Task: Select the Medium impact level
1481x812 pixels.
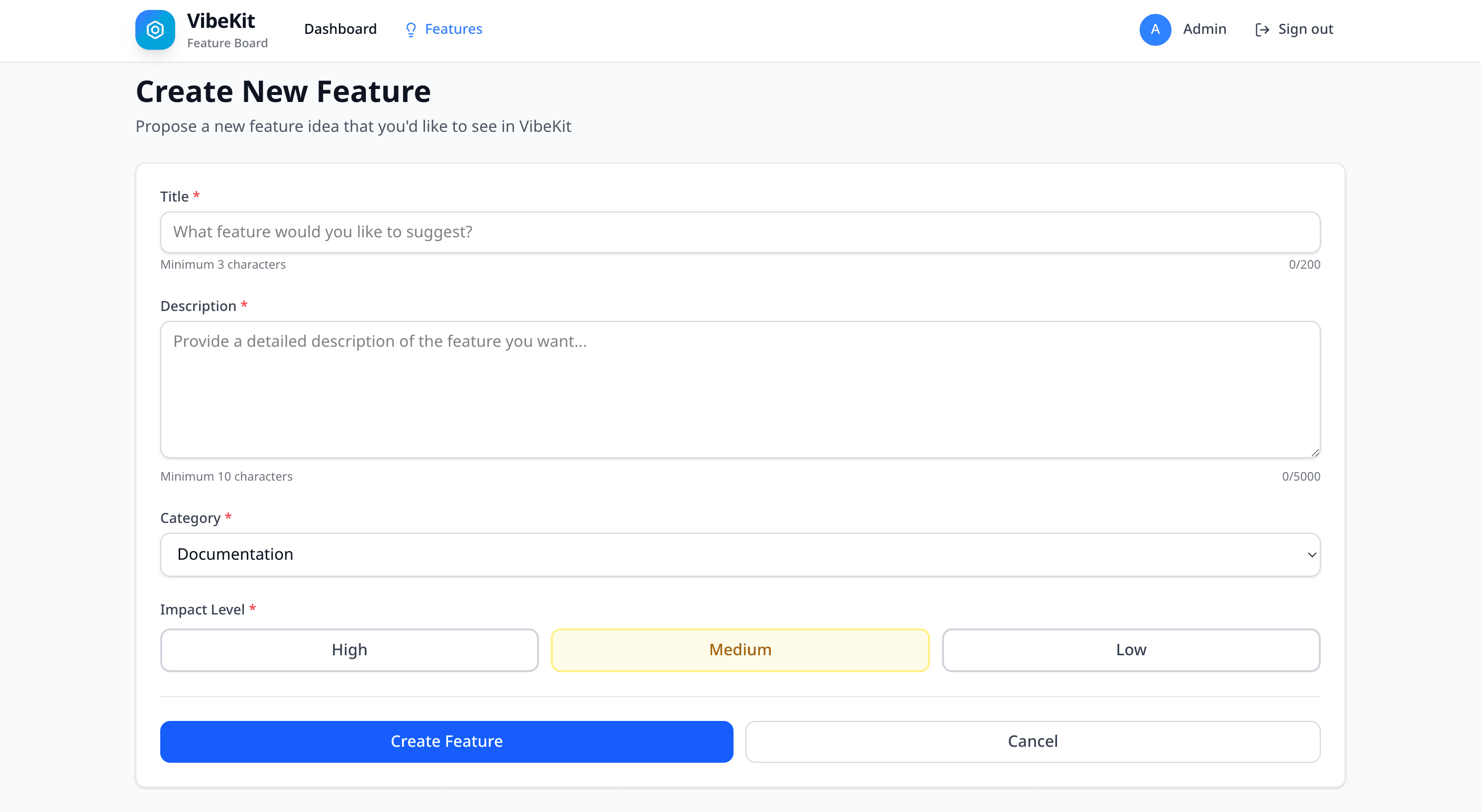Action: 740,649
